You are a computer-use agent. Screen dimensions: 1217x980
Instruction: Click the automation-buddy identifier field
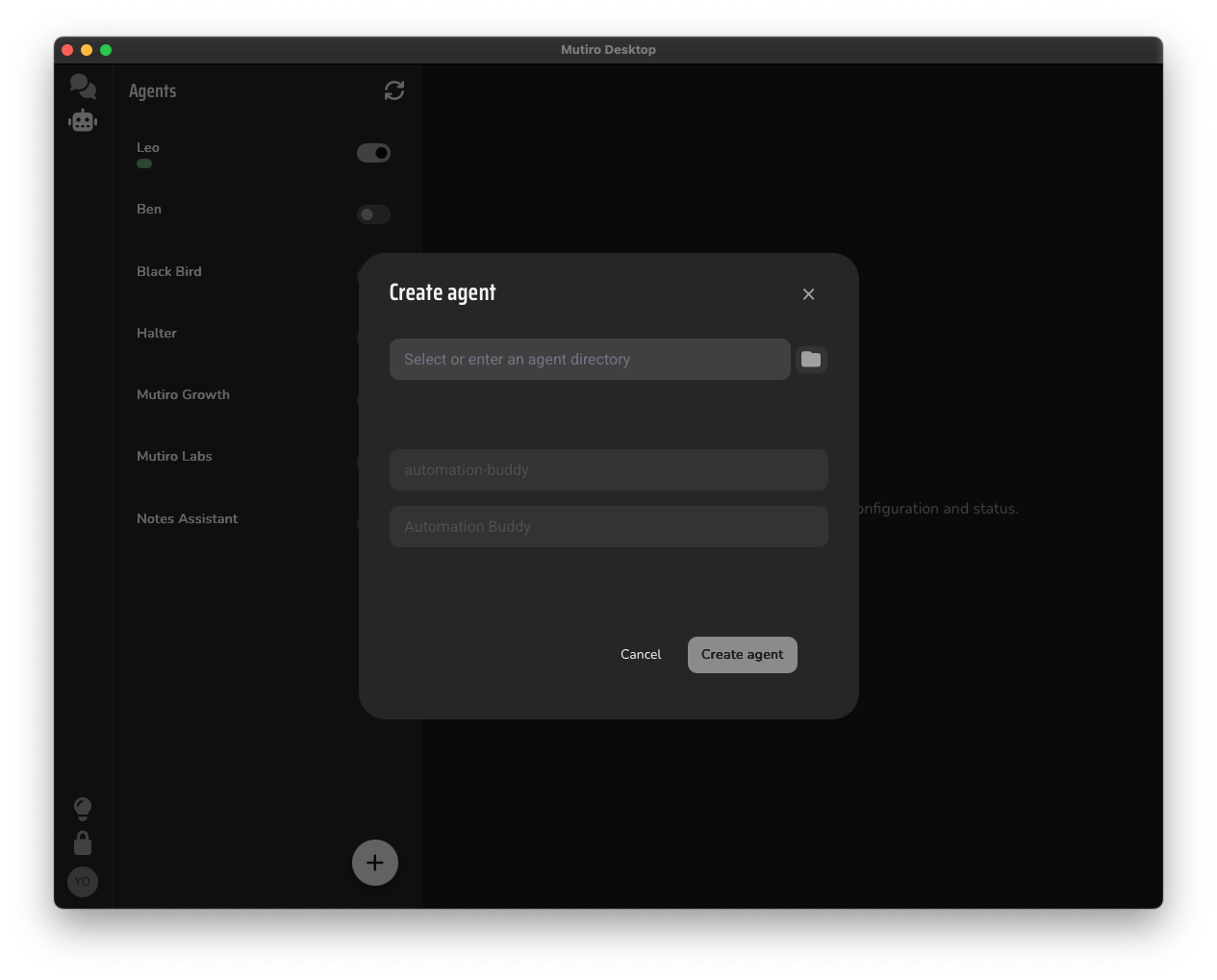[608, 469]
